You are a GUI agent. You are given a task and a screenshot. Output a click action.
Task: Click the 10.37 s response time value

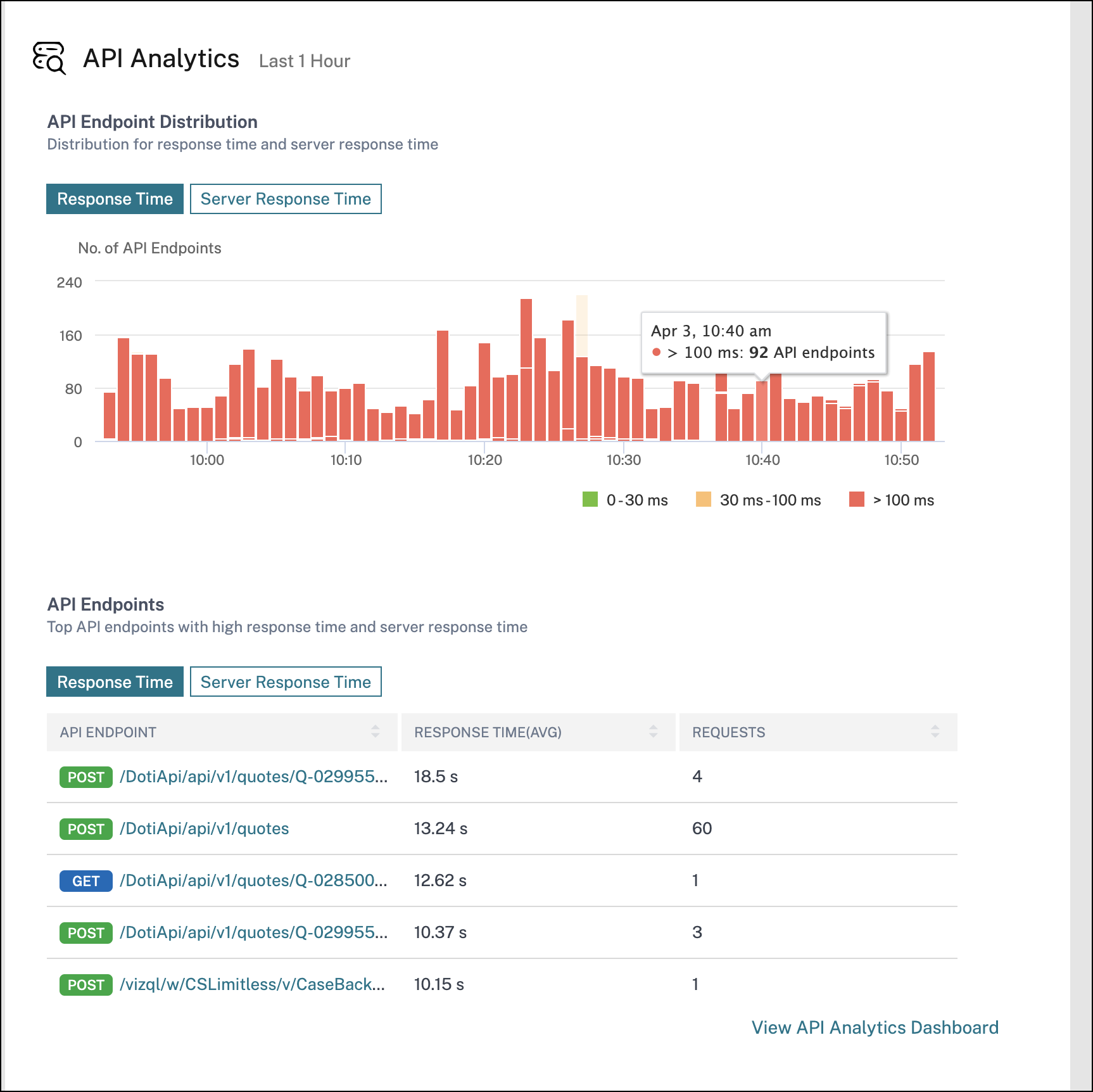(440, 932)
